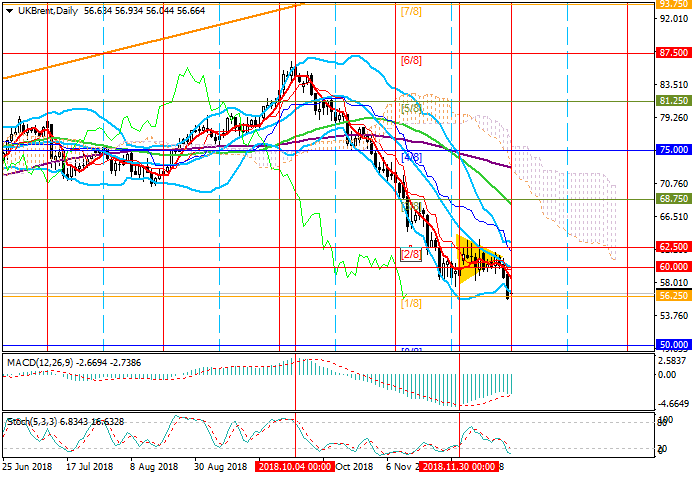Click the 2018.10.04 red date marker

point(294,467)
